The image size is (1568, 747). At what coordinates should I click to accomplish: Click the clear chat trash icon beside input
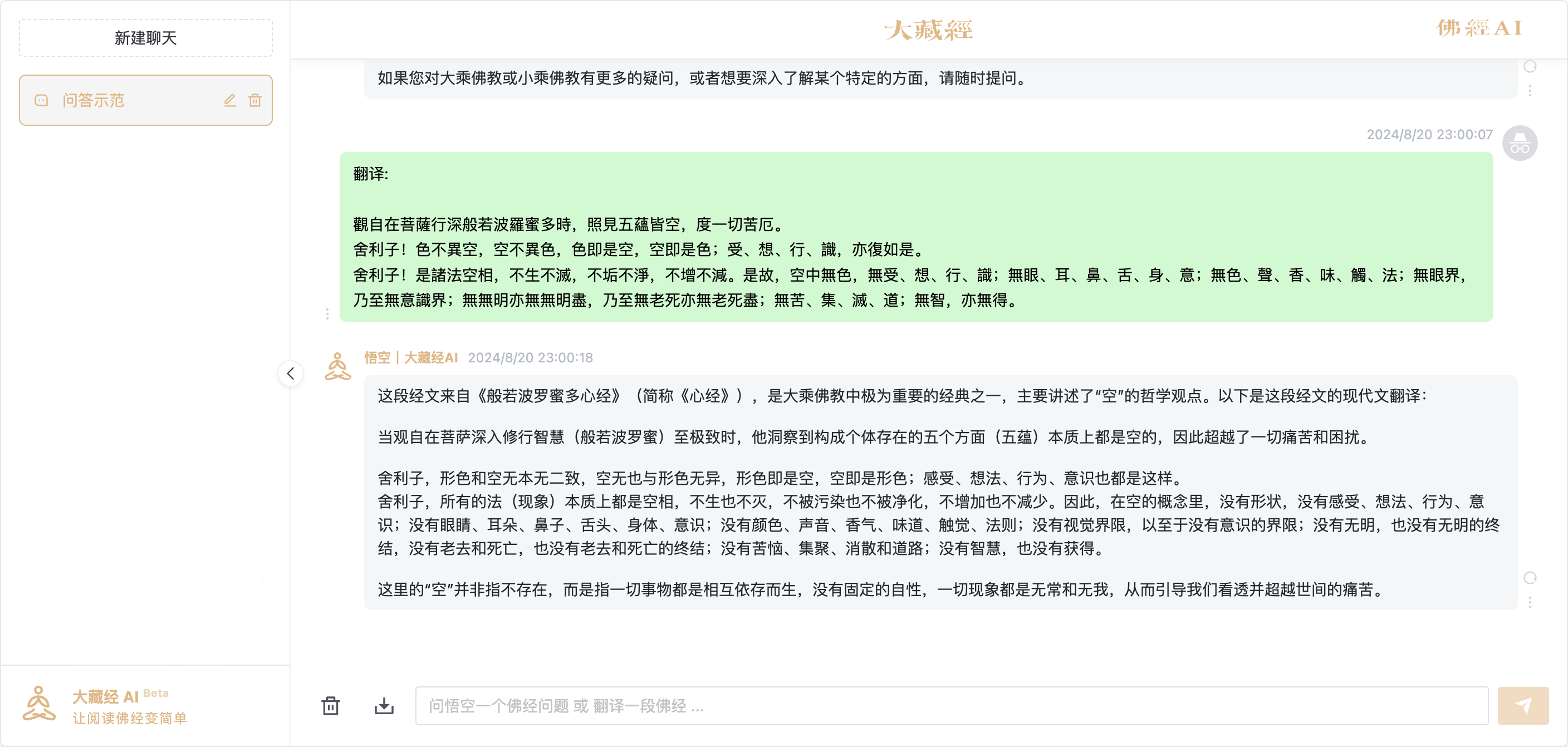(x=331, y=706)
